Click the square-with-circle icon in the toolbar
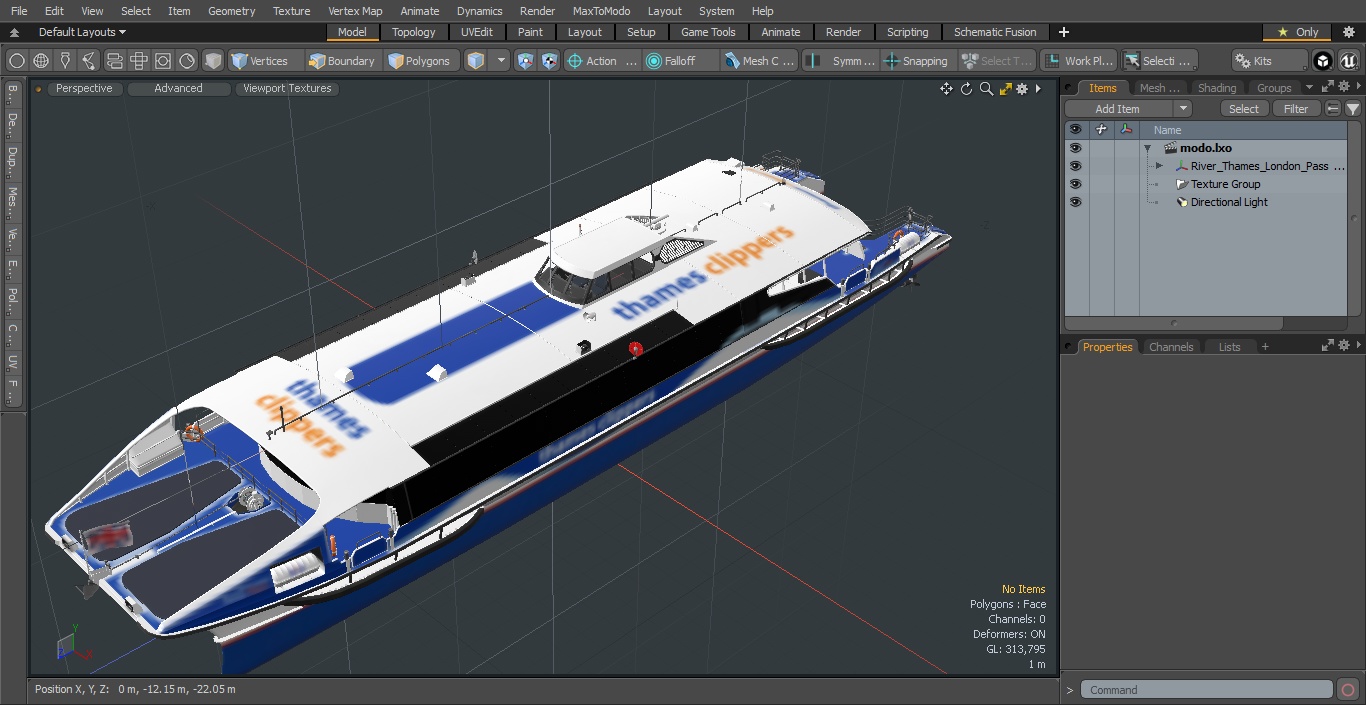The height and width of the screenshot is (705, 1366). [163, 61]
